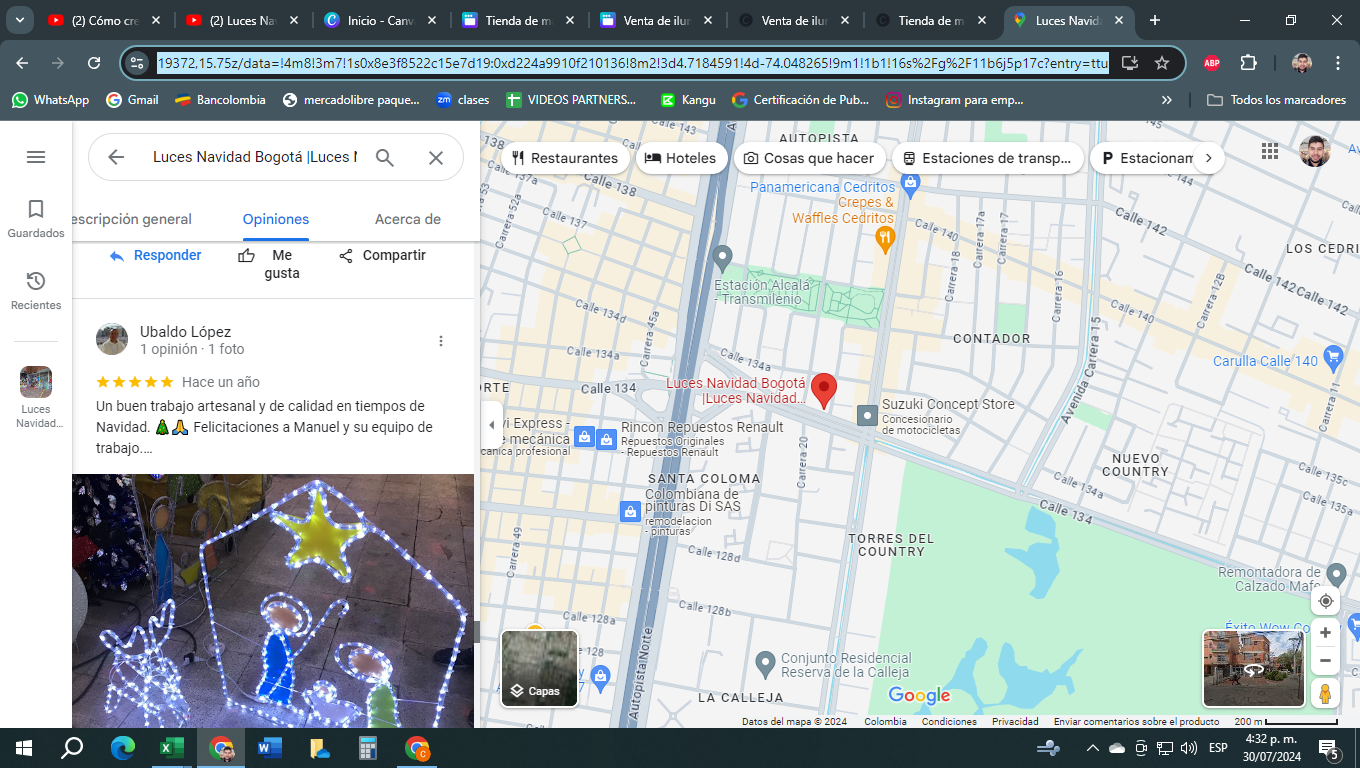Open Google apps grid icon

1270,151
